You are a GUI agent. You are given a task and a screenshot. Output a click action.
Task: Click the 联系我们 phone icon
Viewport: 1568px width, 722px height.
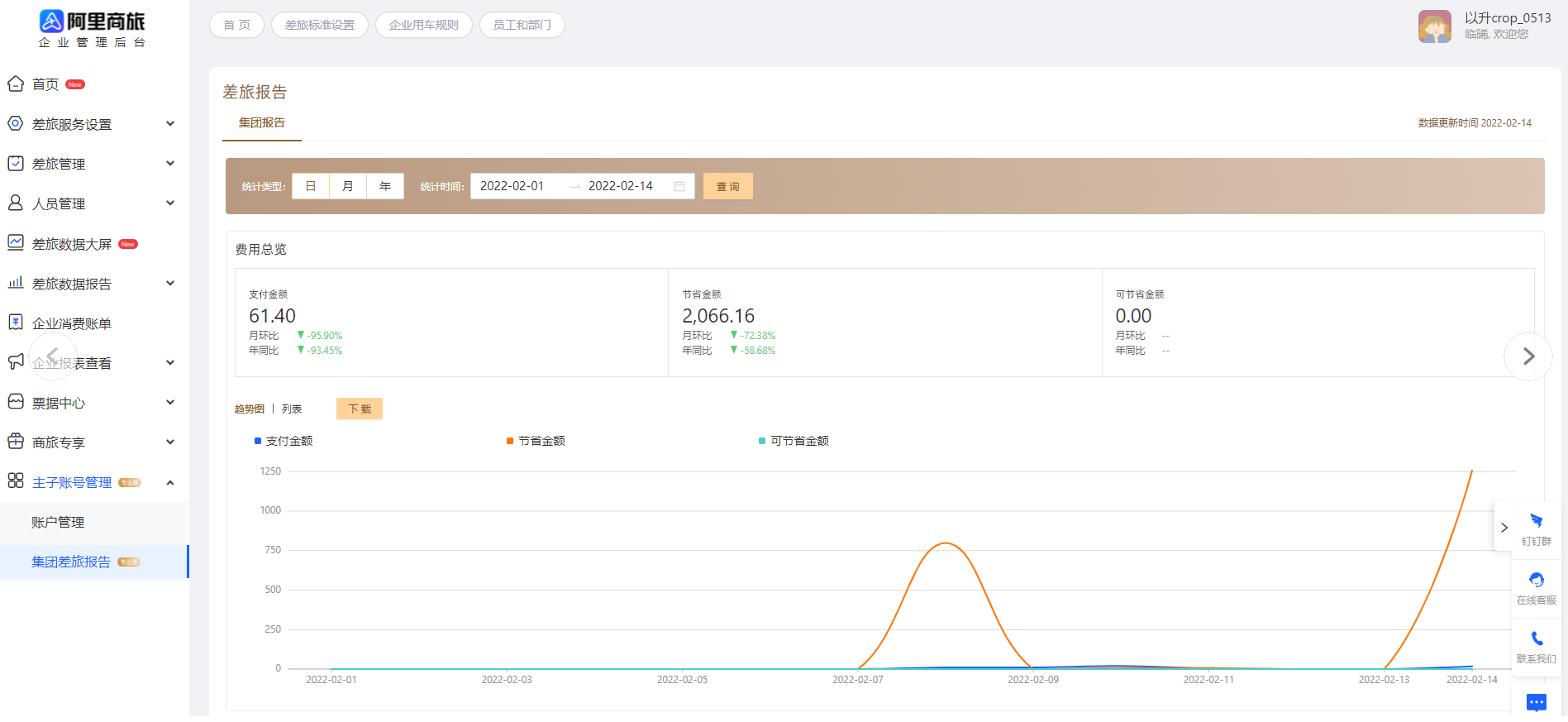1537,638
